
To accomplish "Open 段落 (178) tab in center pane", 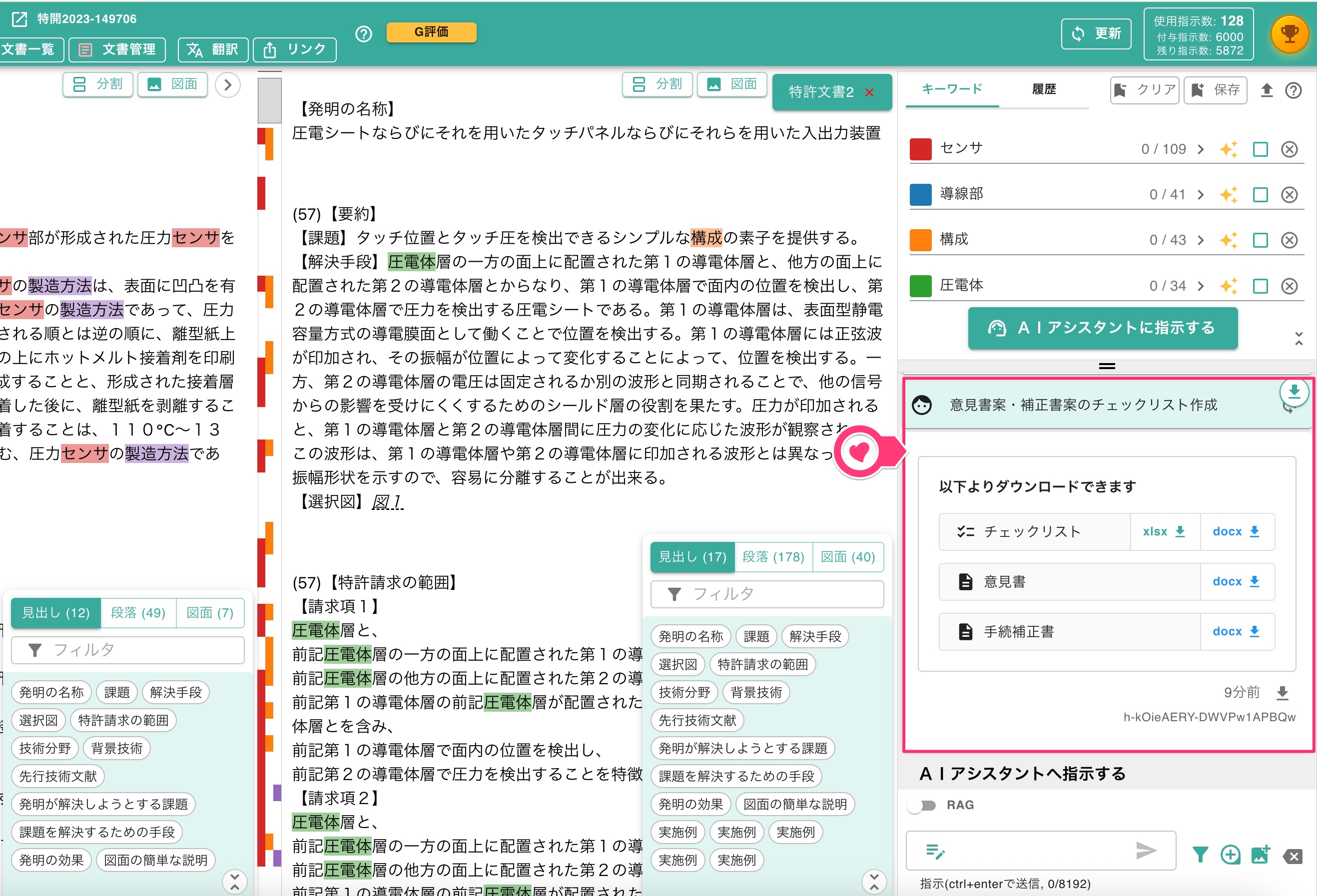I will pyautogui.click(x=773, y=557).
